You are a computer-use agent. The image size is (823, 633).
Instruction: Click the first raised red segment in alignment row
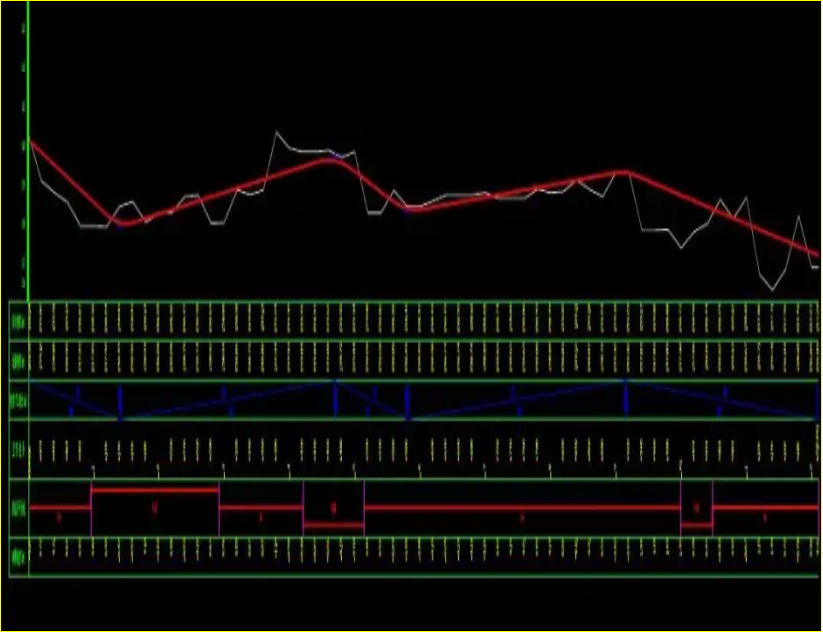154,490
